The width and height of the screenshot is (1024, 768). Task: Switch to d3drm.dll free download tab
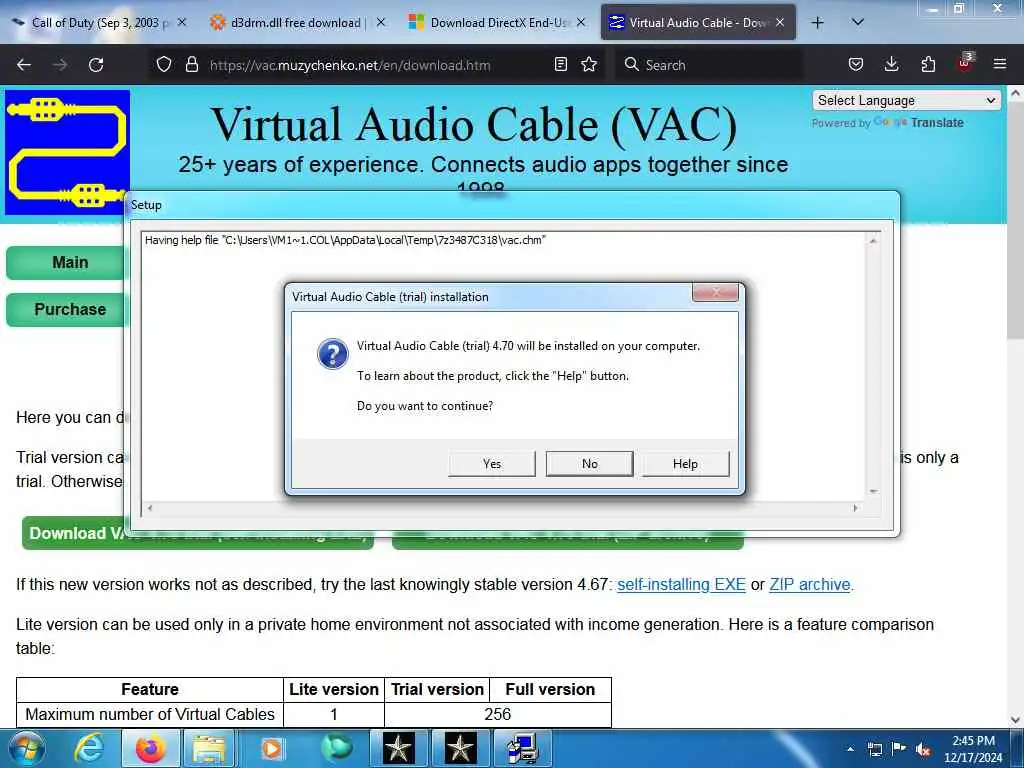[296, 23]
